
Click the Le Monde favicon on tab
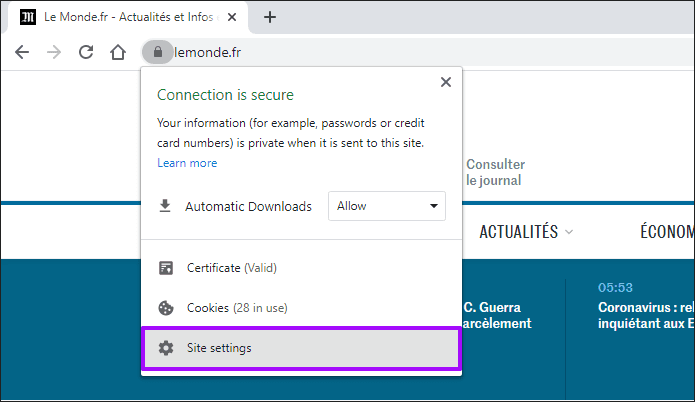click(28, 17)
